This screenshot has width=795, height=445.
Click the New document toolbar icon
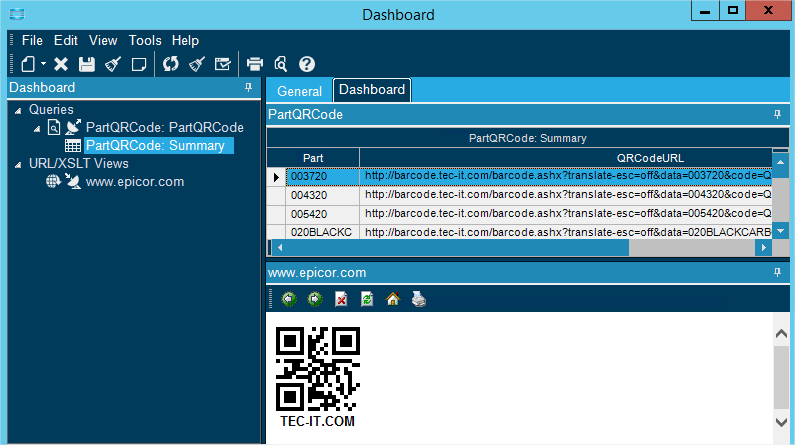(28, 64)
